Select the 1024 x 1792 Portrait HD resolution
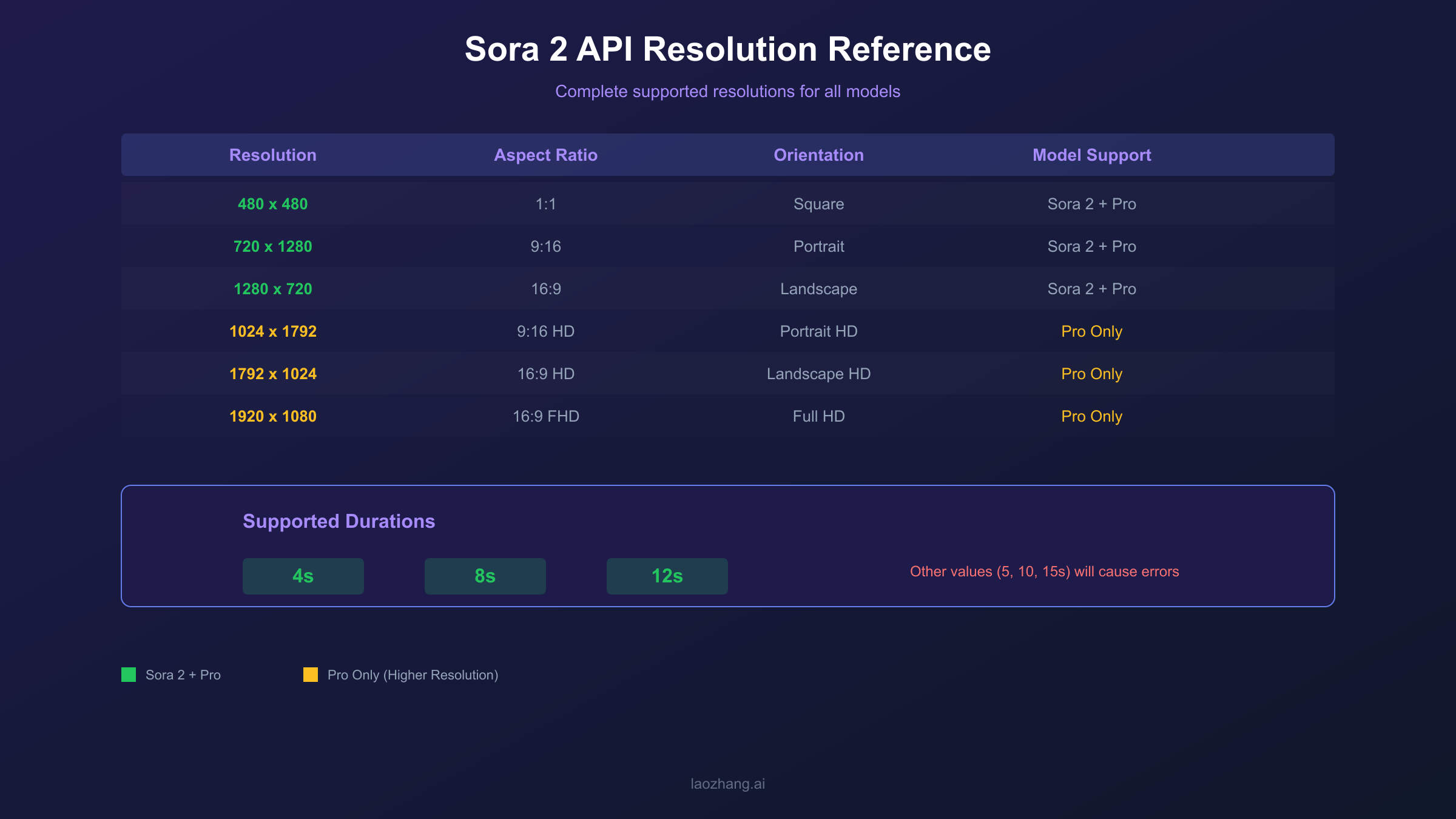Screen dimensions: 1456x819 [273, 331]
